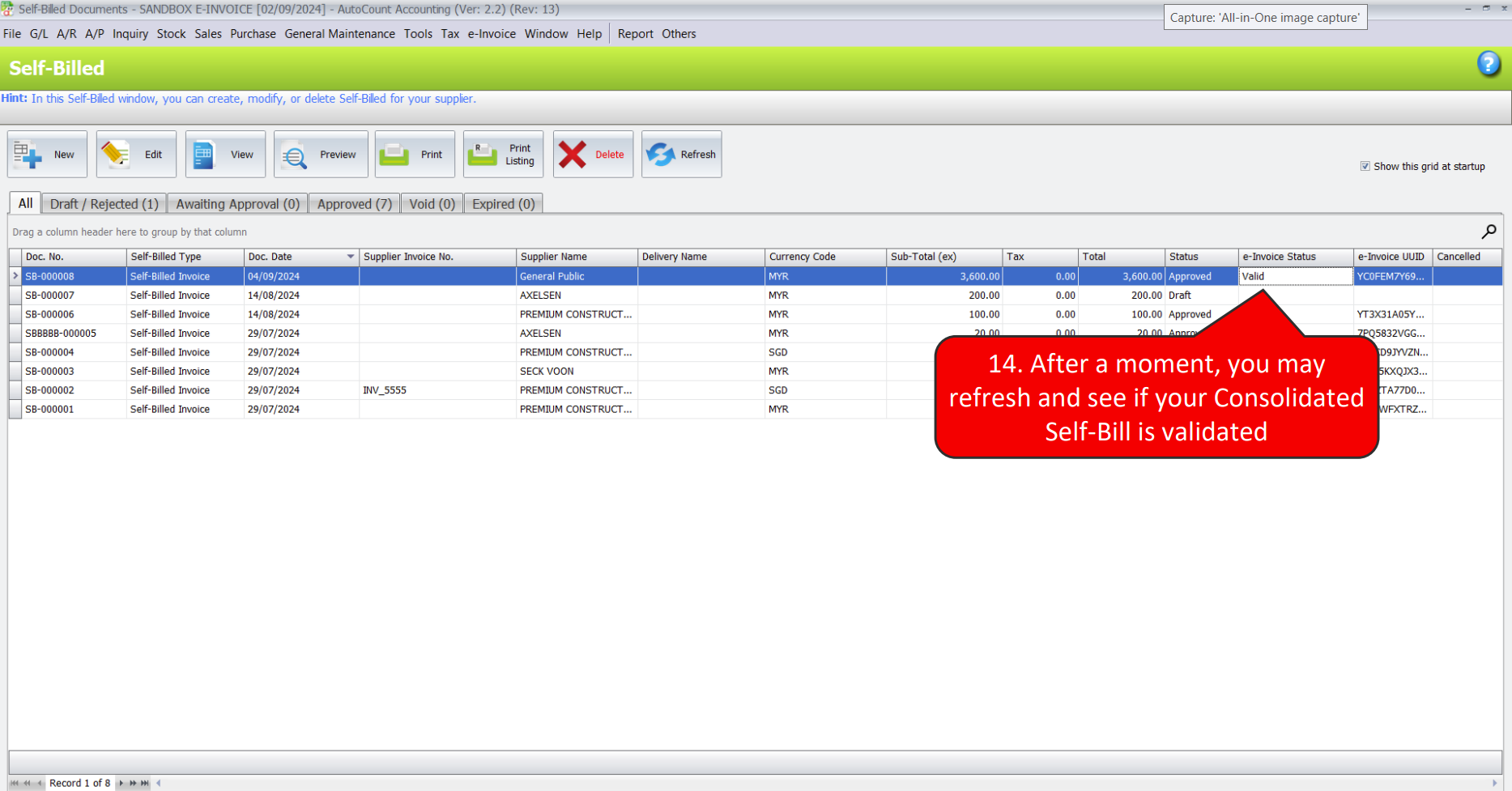
Task: Click the Edit pencil icon
Action: [x=117, y=155]
